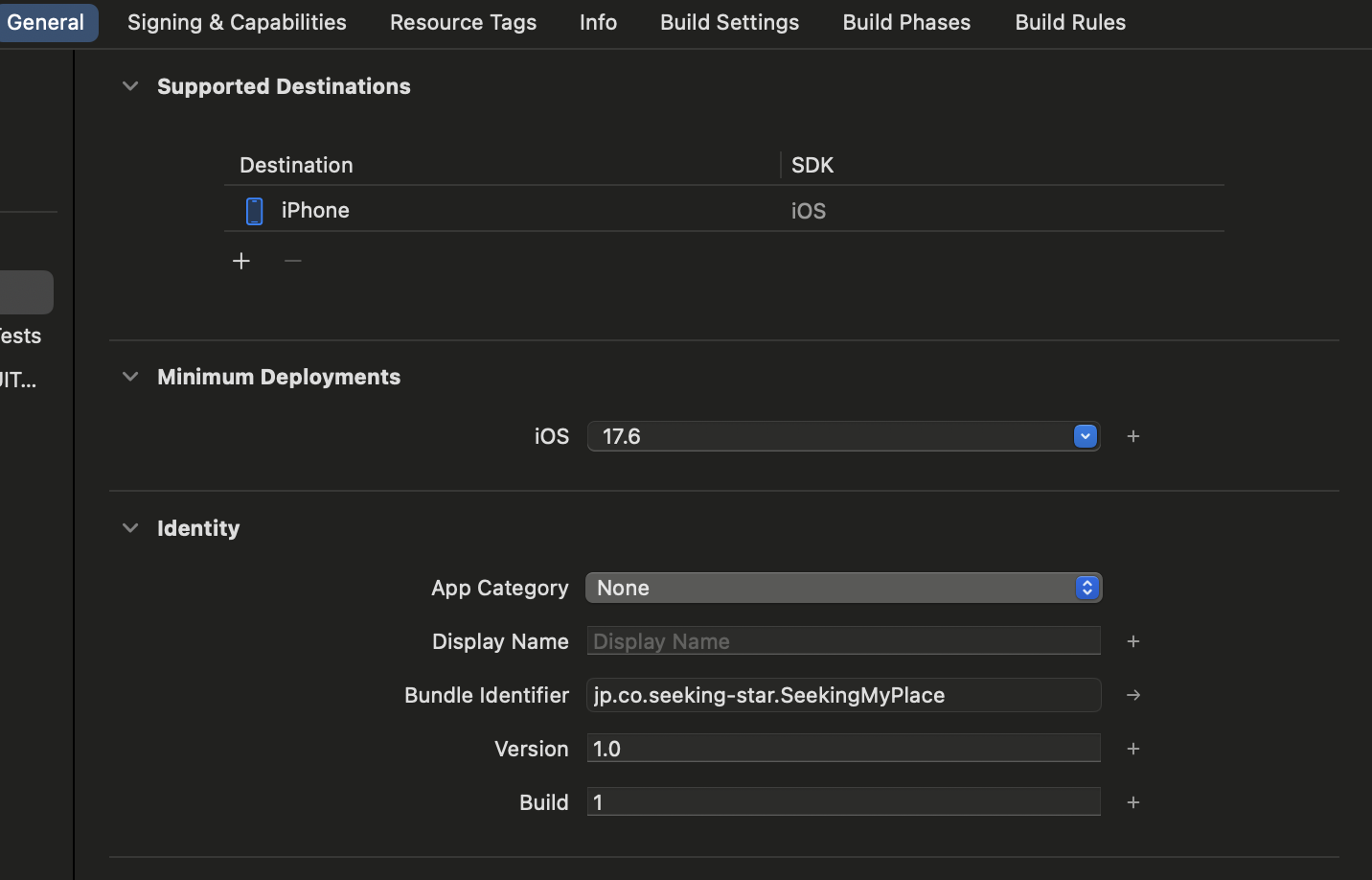Click the plus beside Display Name
The width and height of the screenshot is (1372, 880).
point(1133,641)
